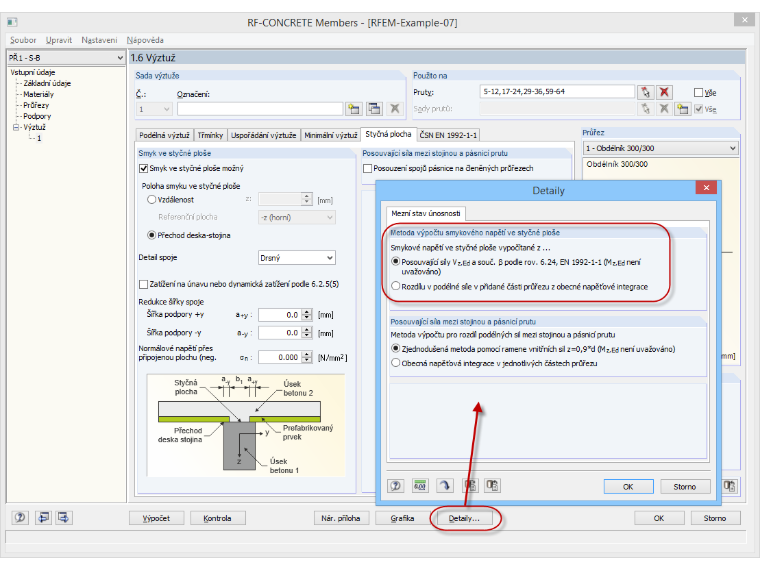Pick sets of members graphically icon
Screen dimensions: 760x570
(x=645, y=109)
